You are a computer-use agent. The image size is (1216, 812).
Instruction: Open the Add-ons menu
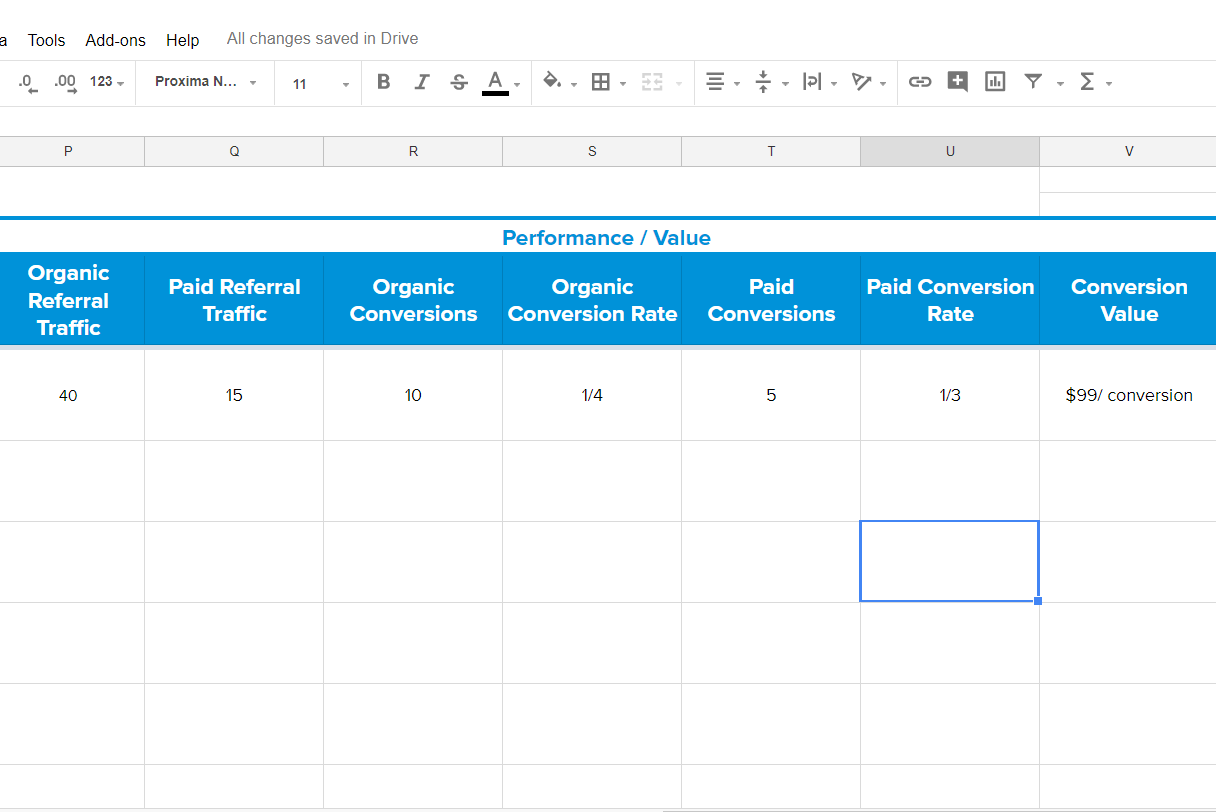[116, 40]
